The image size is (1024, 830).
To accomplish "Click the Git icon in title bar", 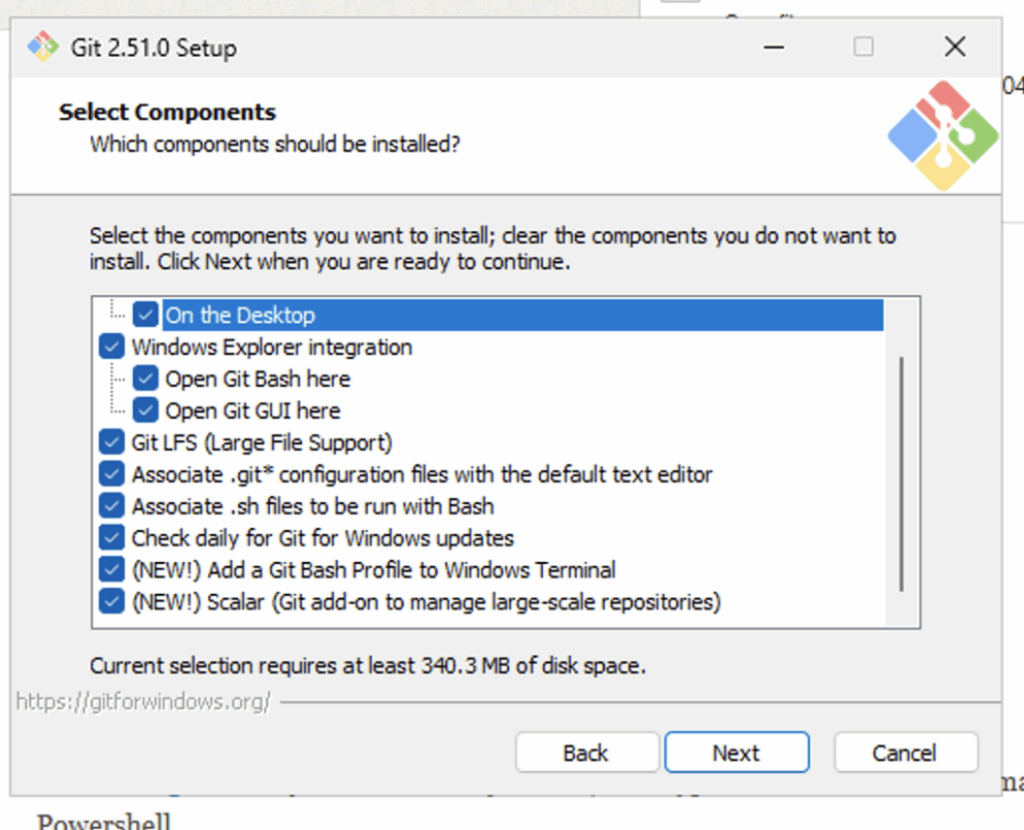I will click(x=43, y=47).
